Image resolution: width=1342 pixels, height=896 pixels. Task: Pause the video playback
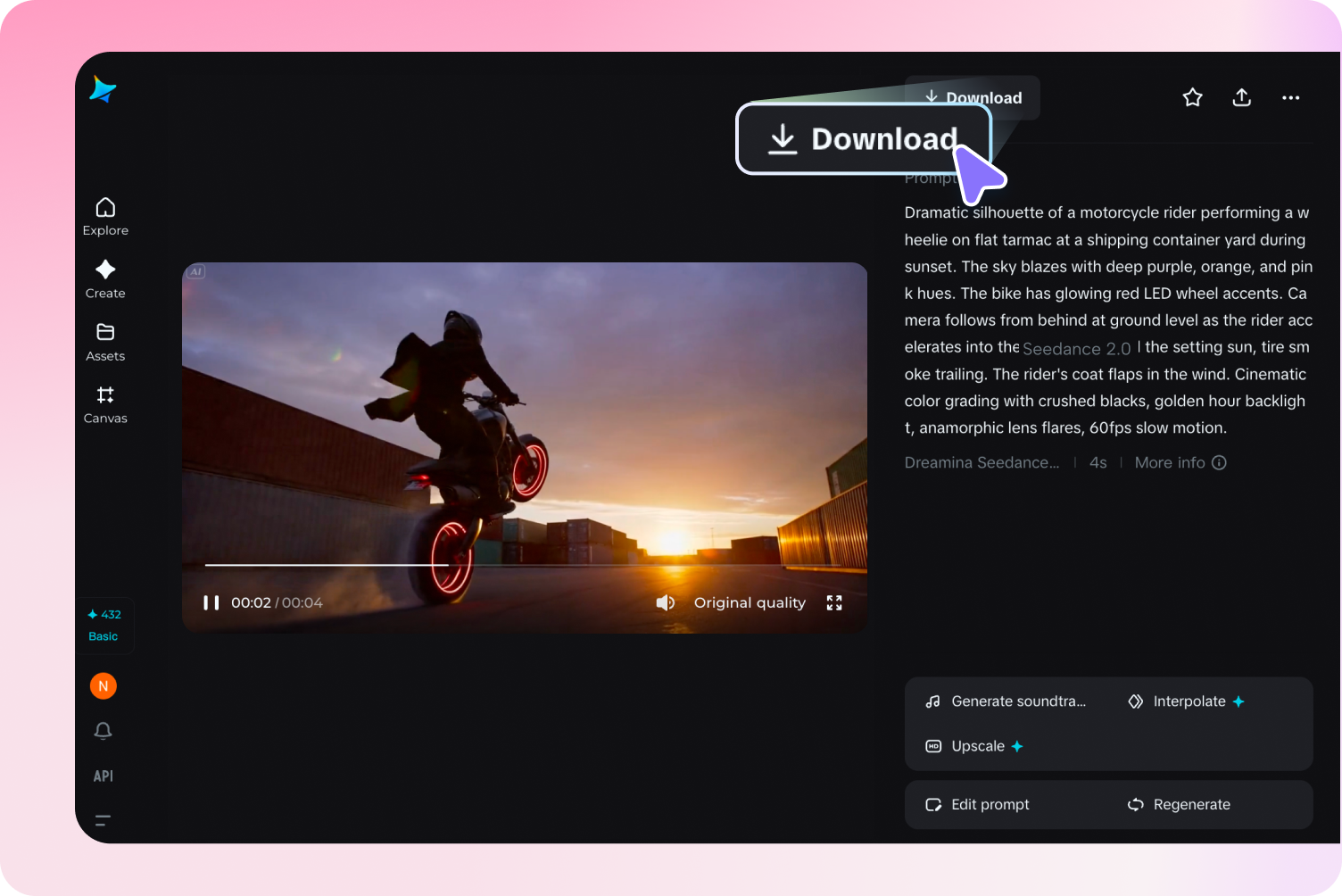(211, 603)
